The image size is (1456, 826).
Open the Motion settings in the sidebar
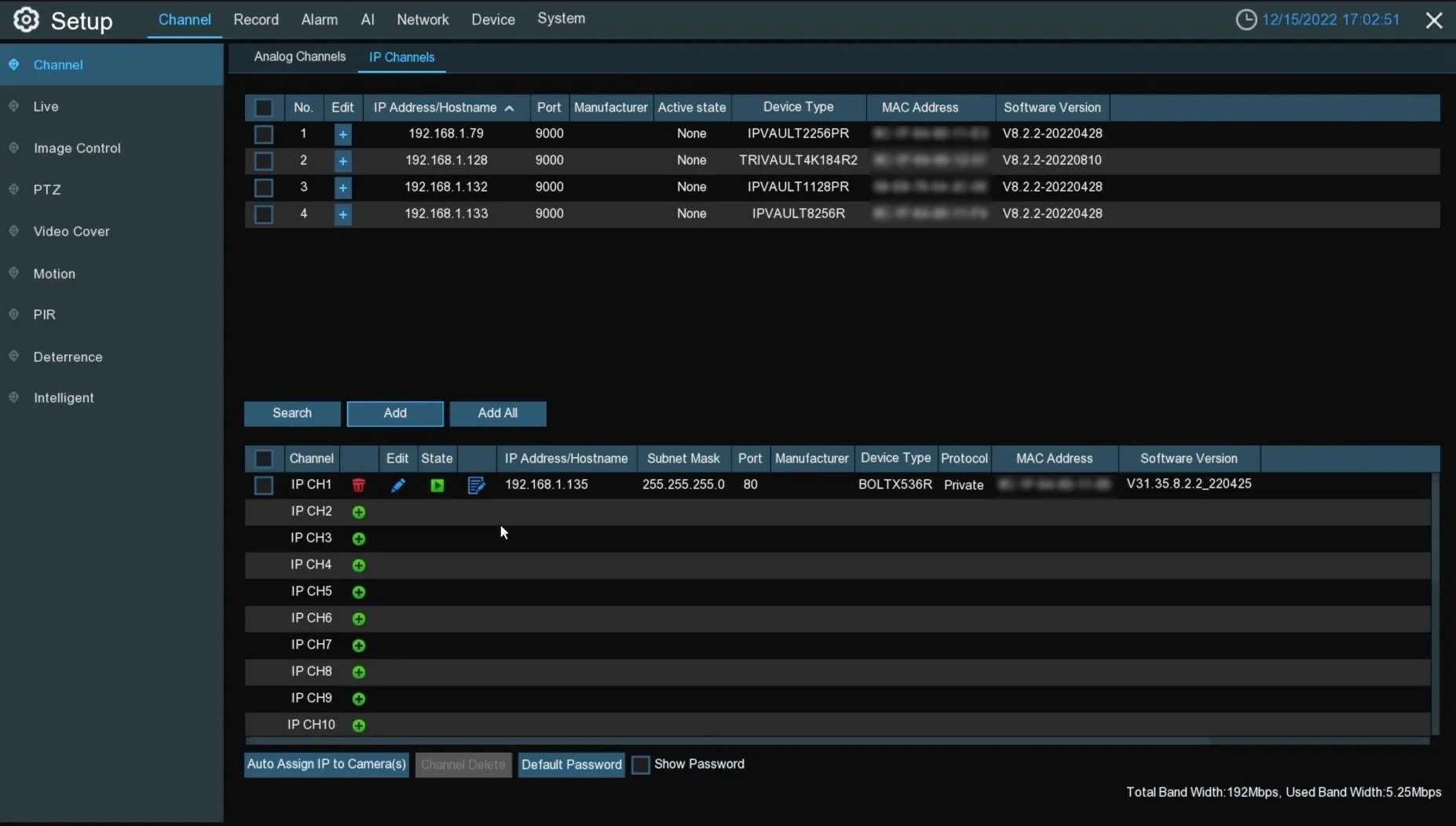pos(54,273)
